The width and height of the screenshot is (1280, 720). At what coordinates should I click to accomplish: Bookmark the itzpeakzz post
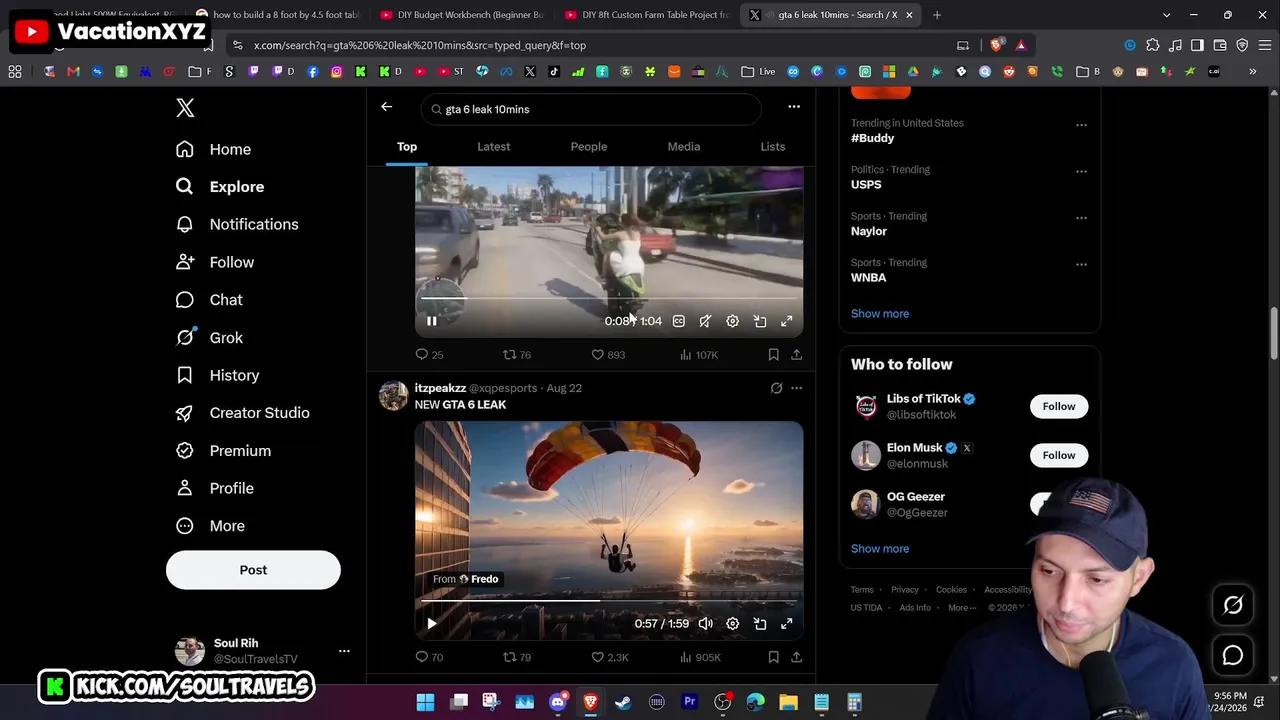click(x=773, y=657)
